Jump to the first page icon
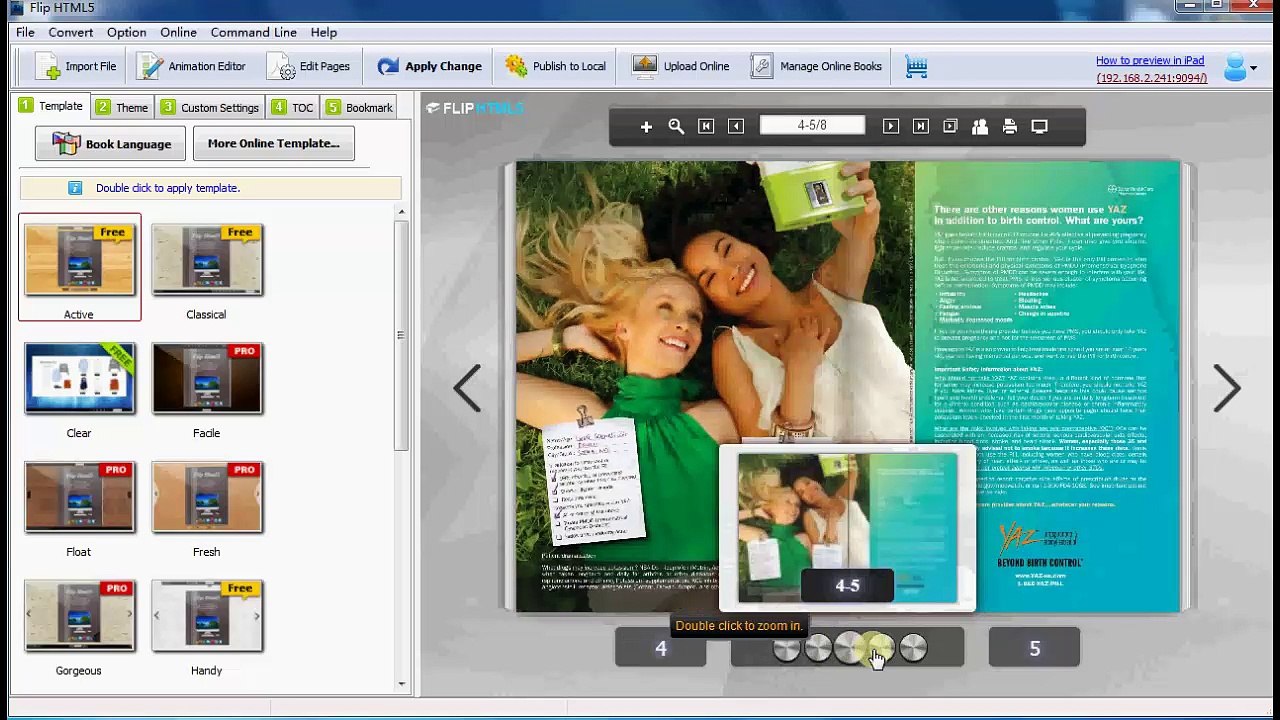Screen dimensions: 1280x720 click(706, 126)
